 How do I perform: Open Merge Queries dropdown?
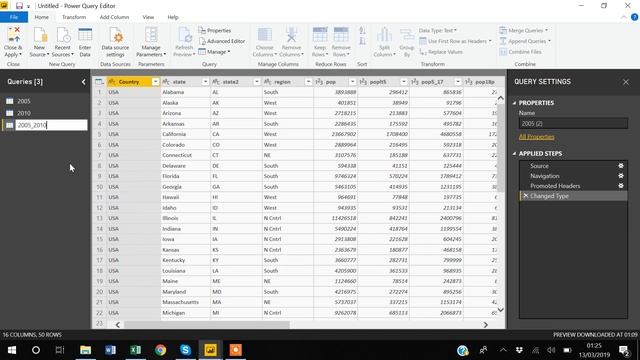click(524, 31)
